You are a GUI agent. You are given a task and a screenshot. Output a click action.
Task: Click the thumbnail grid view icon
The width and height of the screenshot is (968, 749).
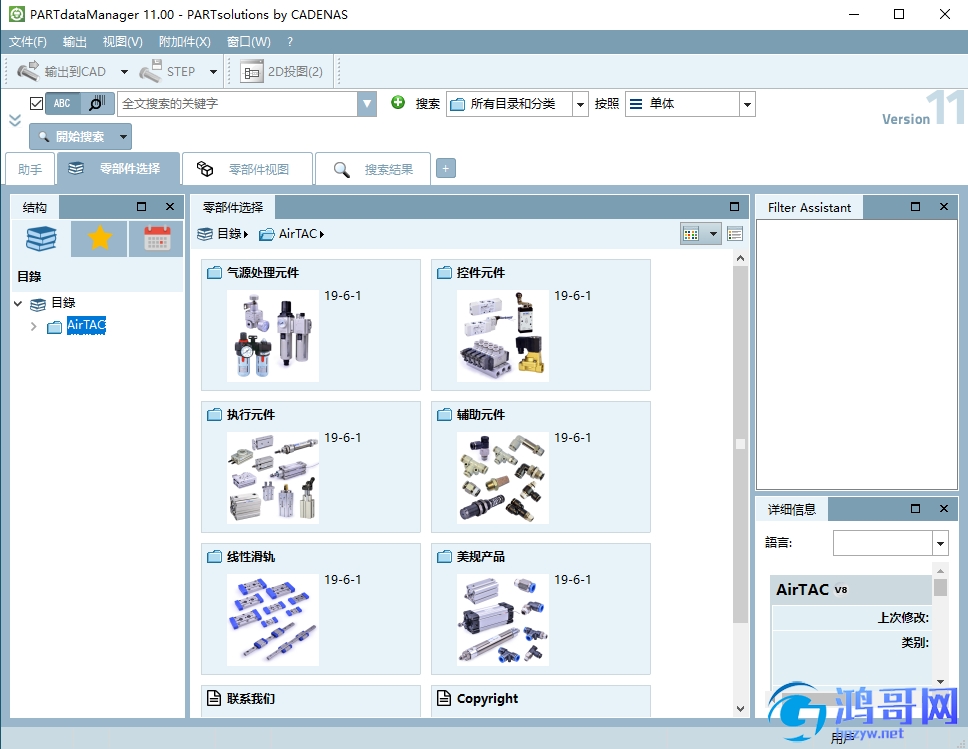pyautogui.click(x=691, y=234)
